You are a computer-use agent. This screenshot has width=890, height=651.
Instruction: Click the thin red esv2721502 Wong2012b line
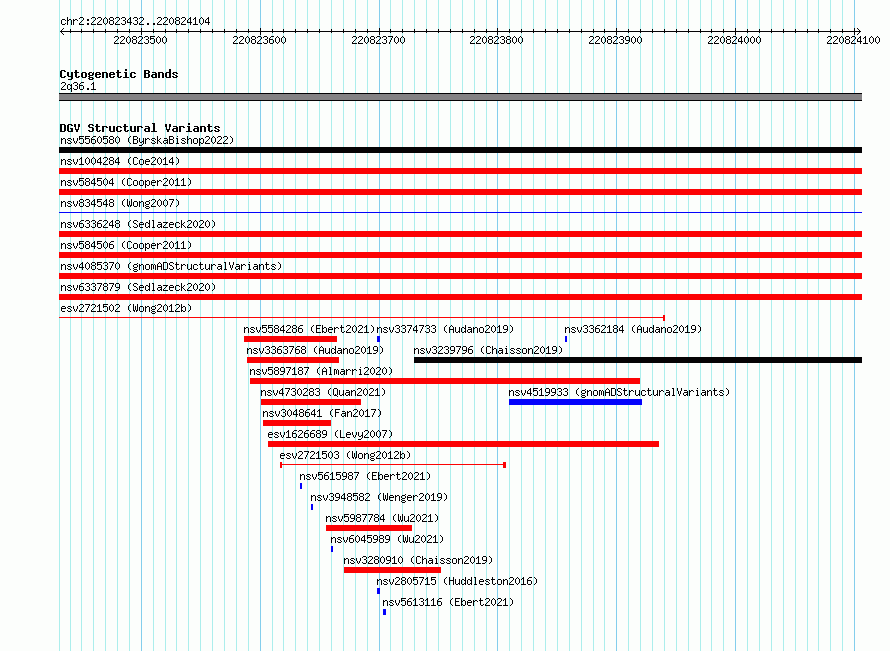(362, 318)
